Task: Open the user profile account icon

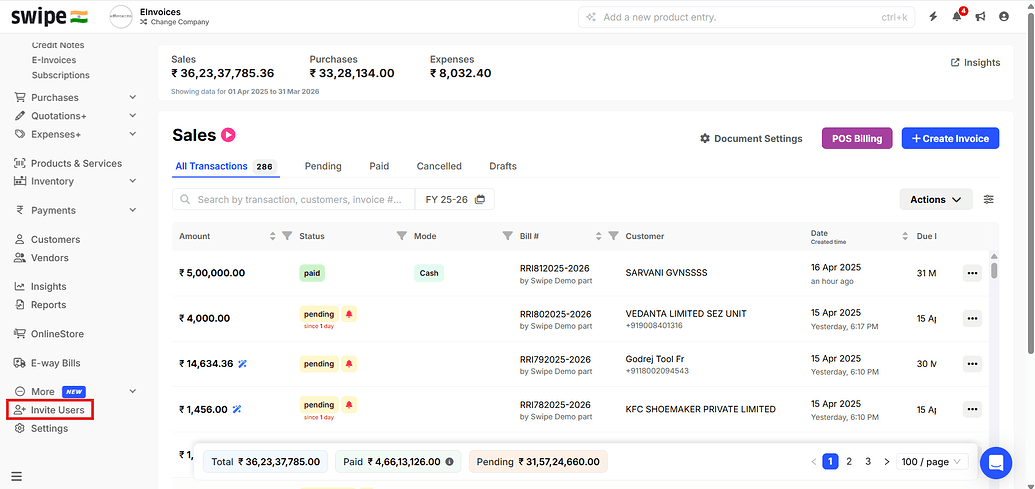Action: point(1003,17)
